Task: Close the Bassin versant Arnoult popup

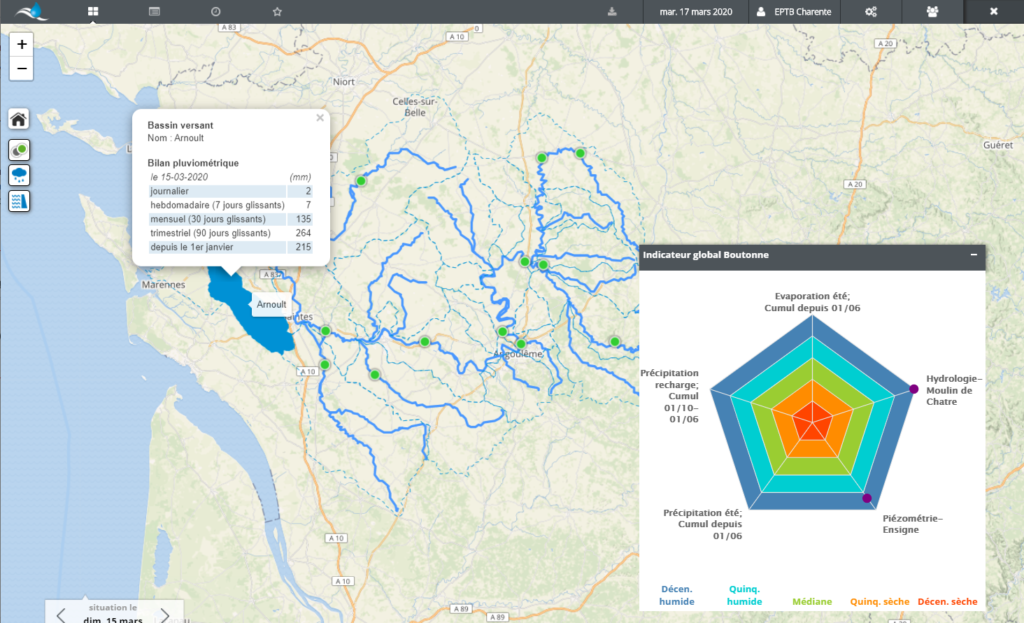Action: pyautogui.click(x=320, y=117)
